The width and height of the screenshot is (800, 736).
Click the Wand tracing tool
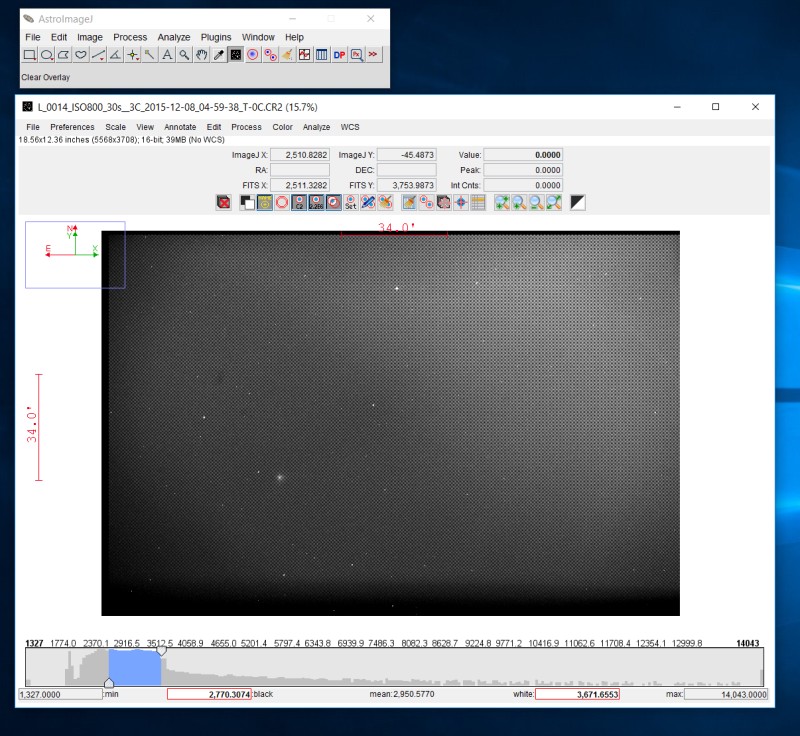(149, 55)
